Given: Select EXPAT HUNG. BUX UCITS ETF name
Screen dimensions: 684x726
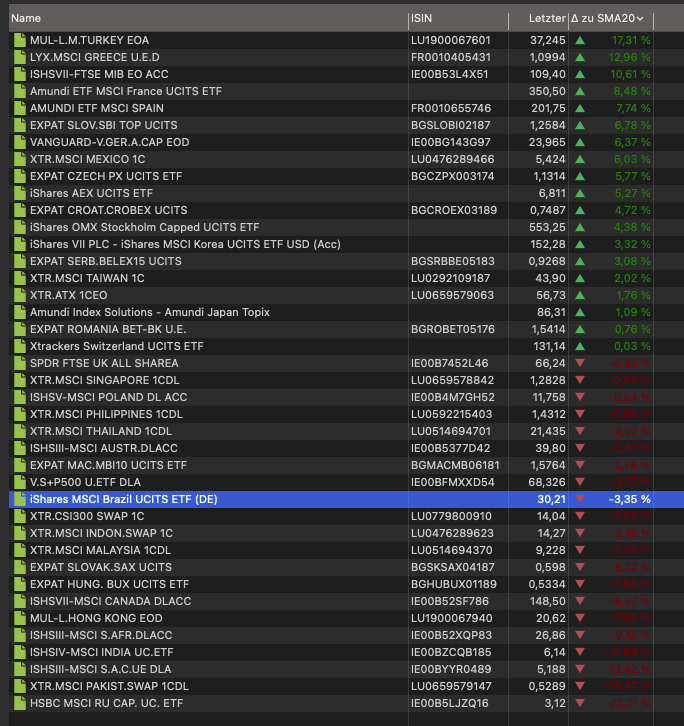Looking at the screenshot, I should [110, 584].
